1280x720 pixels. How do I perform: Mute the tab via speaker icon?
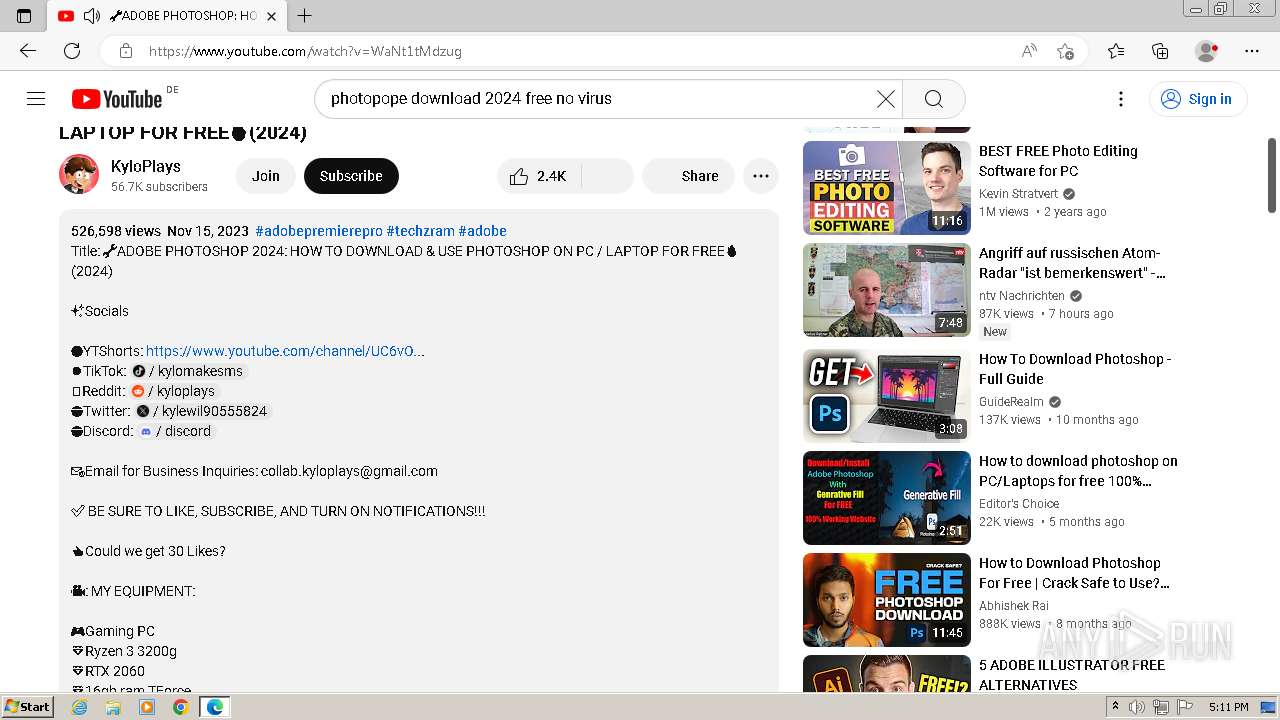point(92,16)
